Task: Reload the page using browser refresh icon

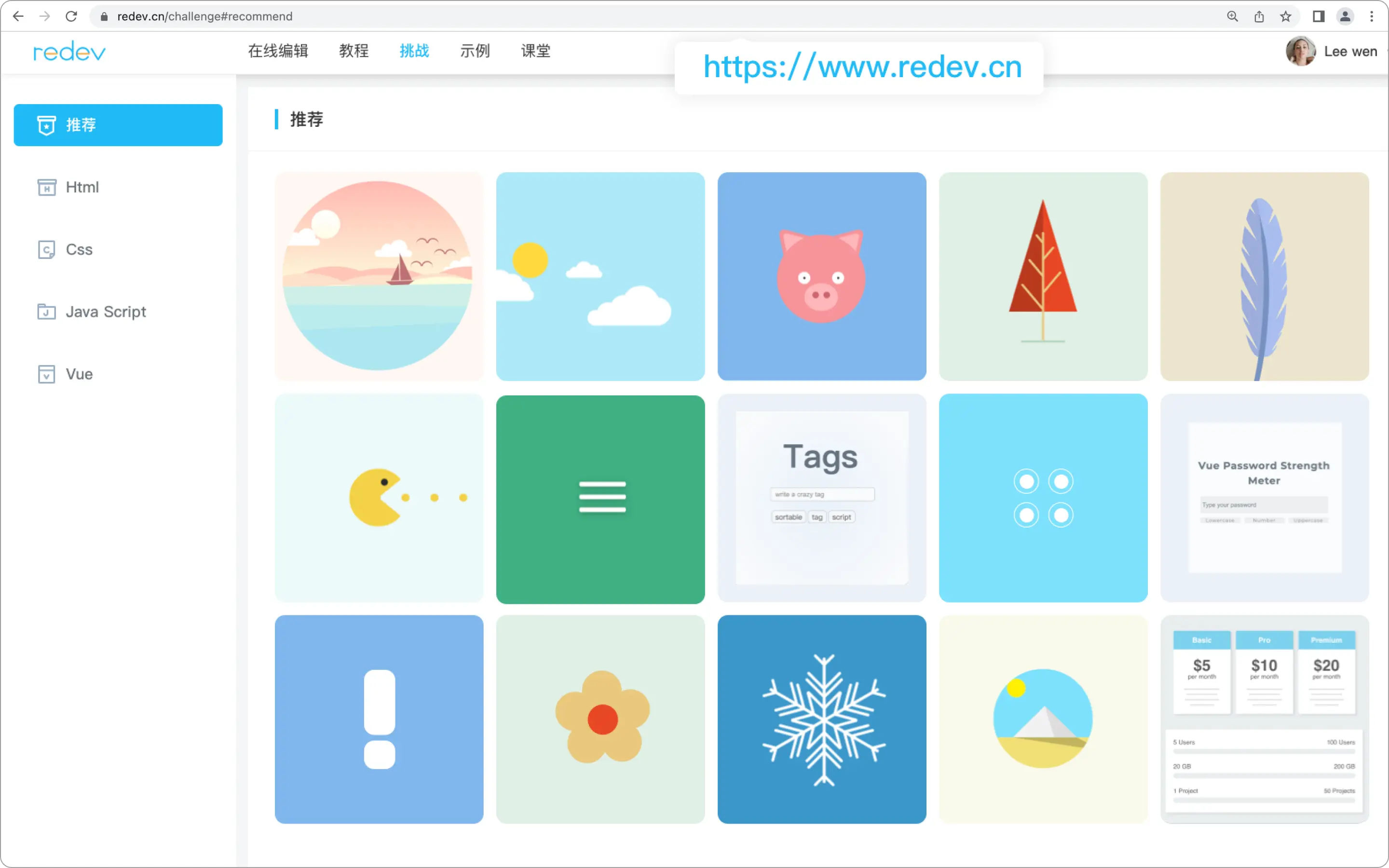Action: click(x=71, y=16)
